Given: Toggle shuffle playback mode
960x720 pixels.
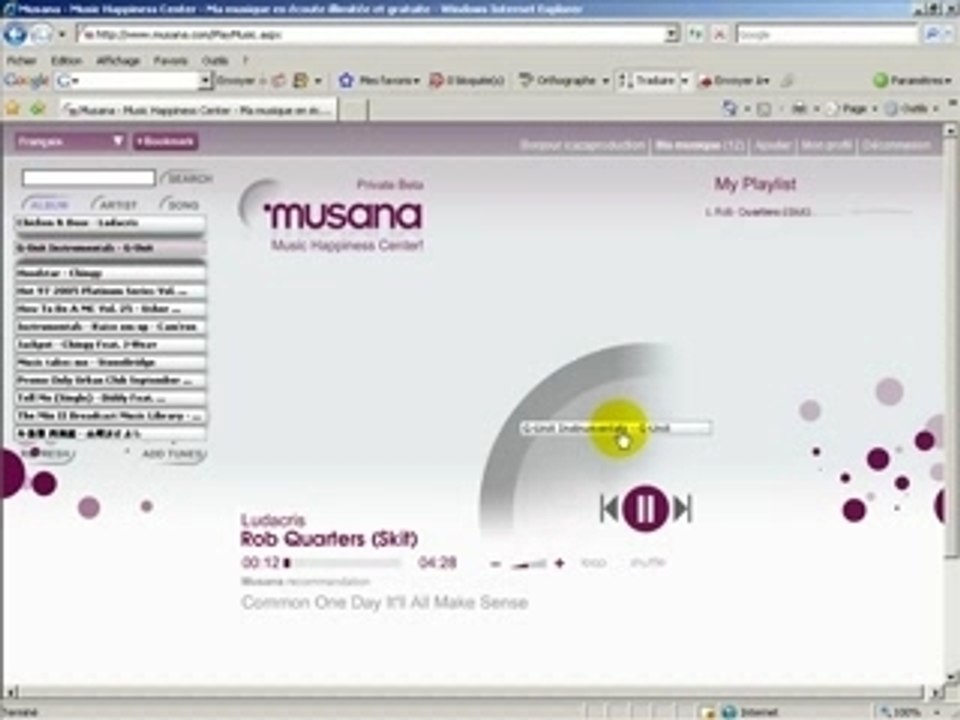Looking at the screenshot, I should (x=648, y=563).
